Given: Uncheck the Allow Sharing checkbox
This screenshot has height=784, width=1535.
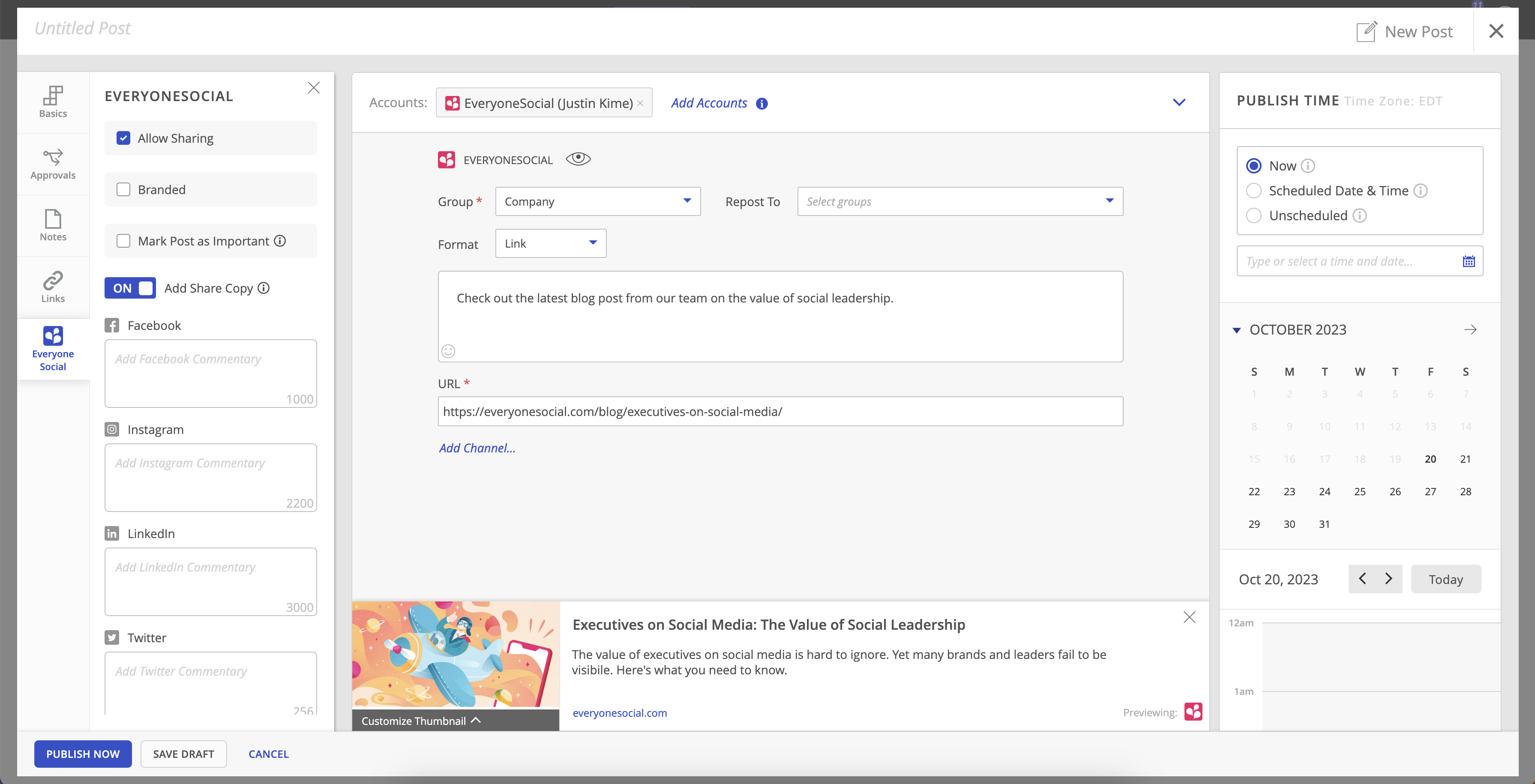Looking at the screenshot, I should 123,138.
